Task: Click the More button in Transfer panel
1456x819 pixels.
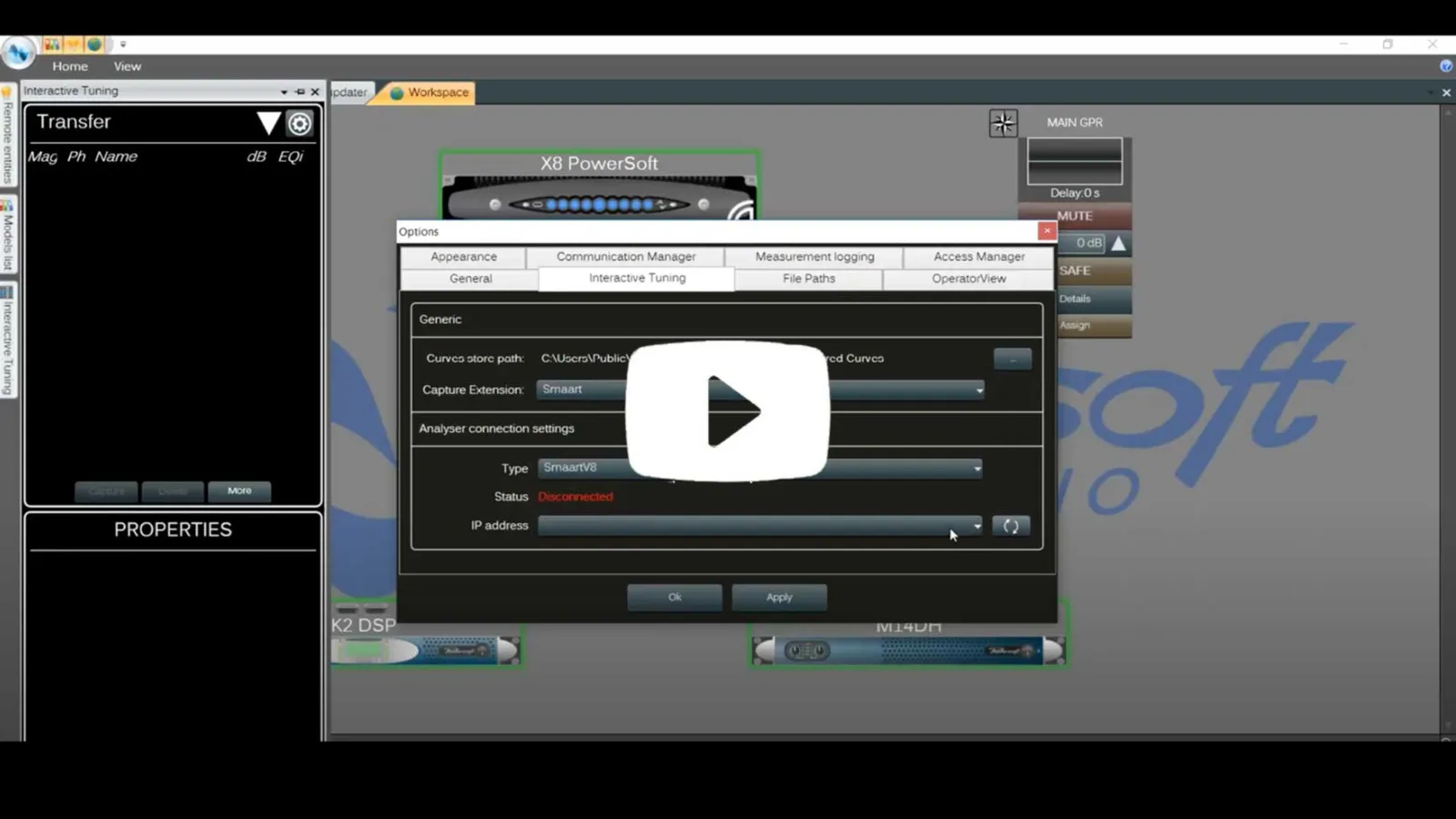Action: 239,491
